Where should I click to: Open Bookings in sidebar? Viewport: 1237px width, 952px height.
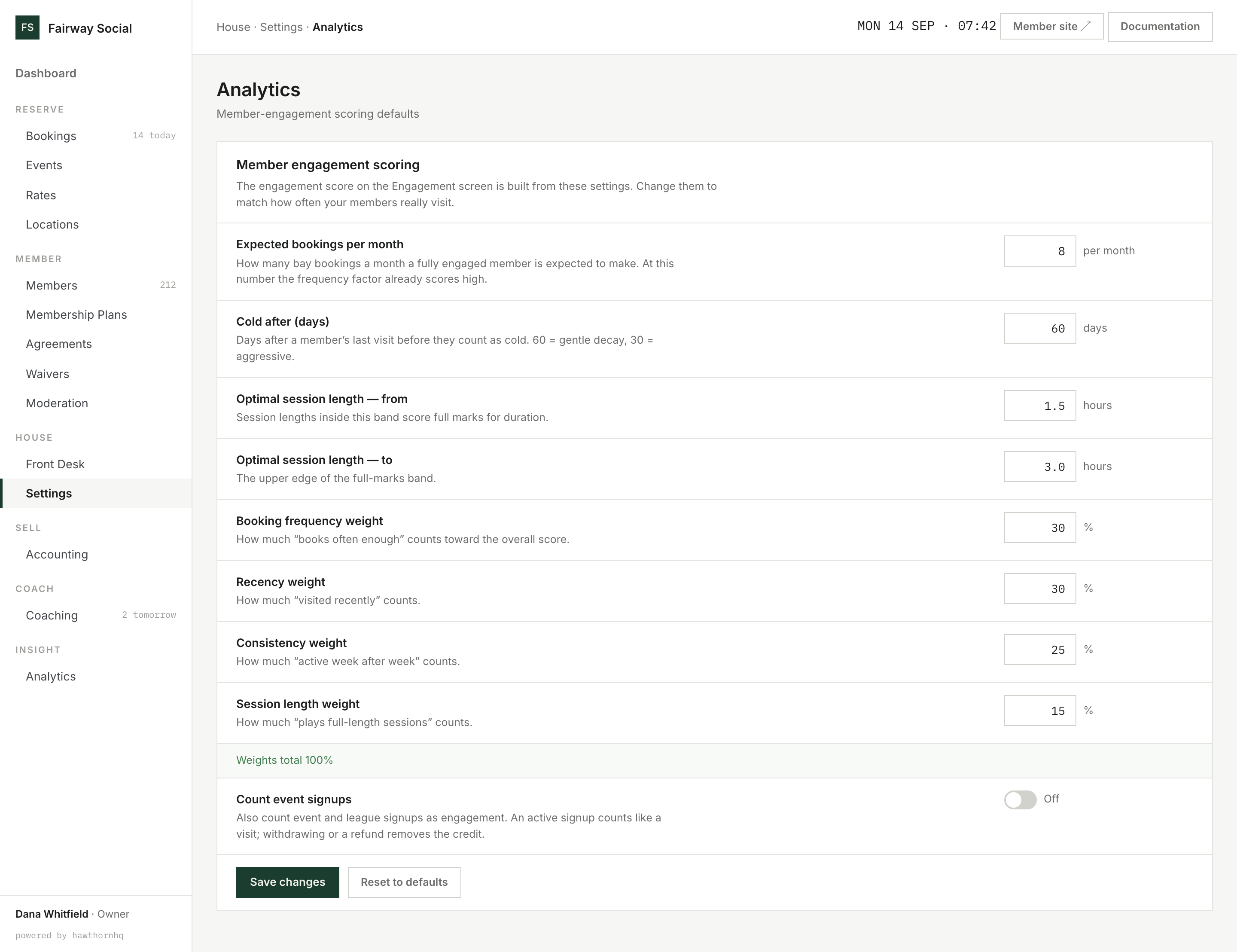pyautogui.click(x=96, y=136)
